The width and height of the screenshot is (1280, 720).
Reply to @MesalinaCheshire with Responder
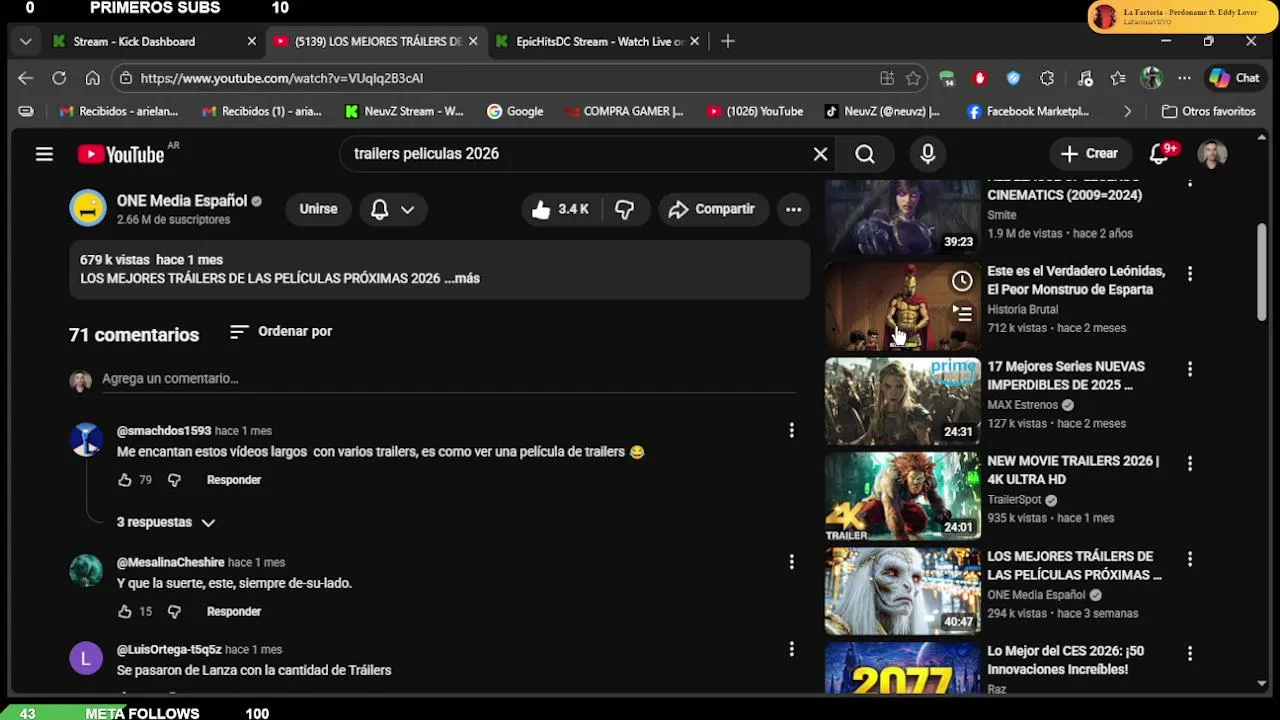tap(234, 611)
